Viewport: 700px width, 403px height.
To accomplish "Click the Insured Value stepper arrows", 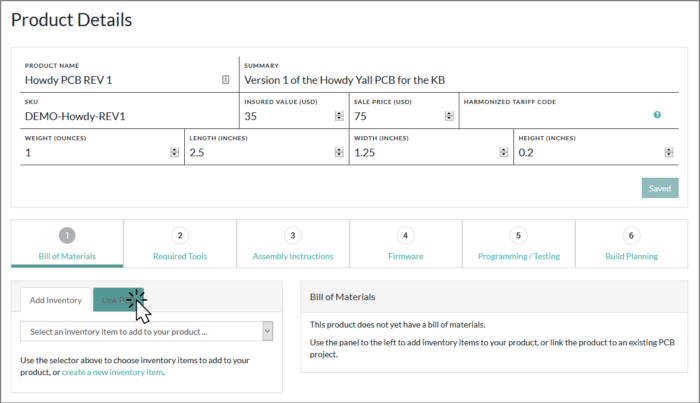I will (339, 116).
